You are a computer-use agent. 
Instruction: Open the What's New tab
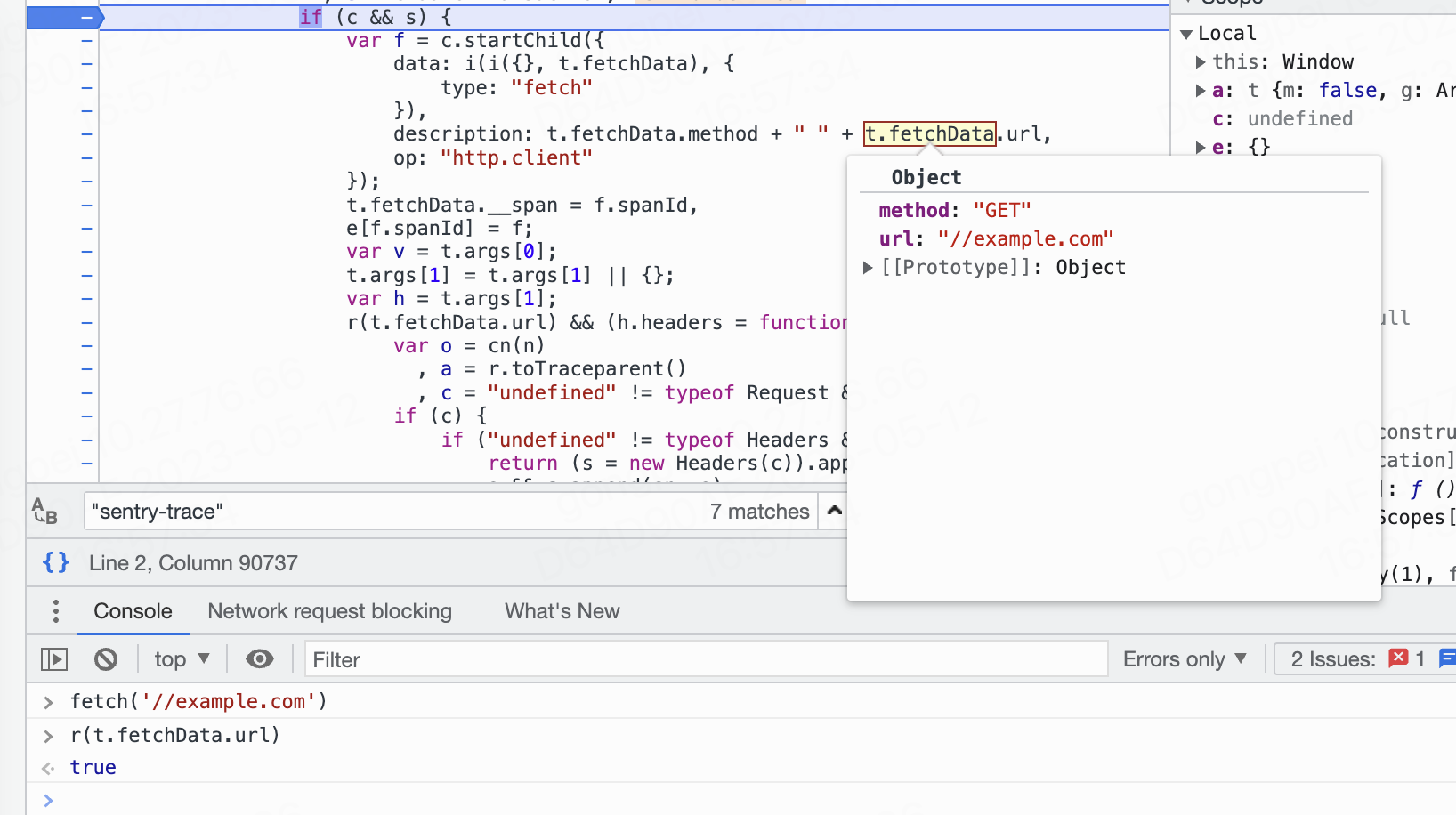[562, 610]
